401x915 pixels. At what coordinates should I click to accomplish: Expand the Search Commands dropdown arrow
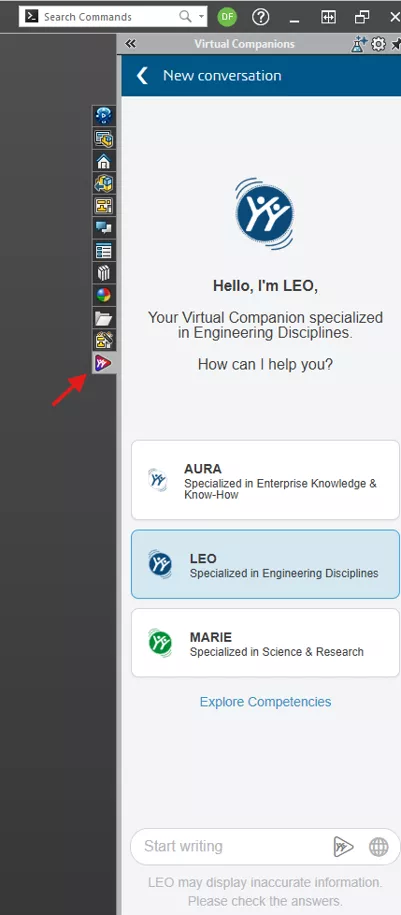tap(201, 16)
